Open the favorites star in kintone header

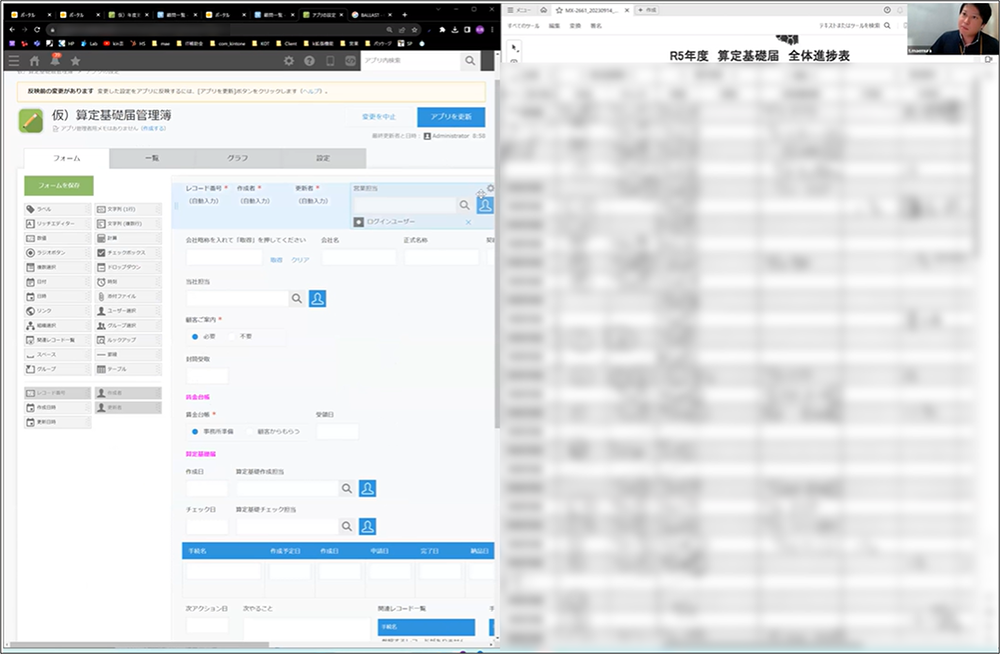tap(75, 61)
